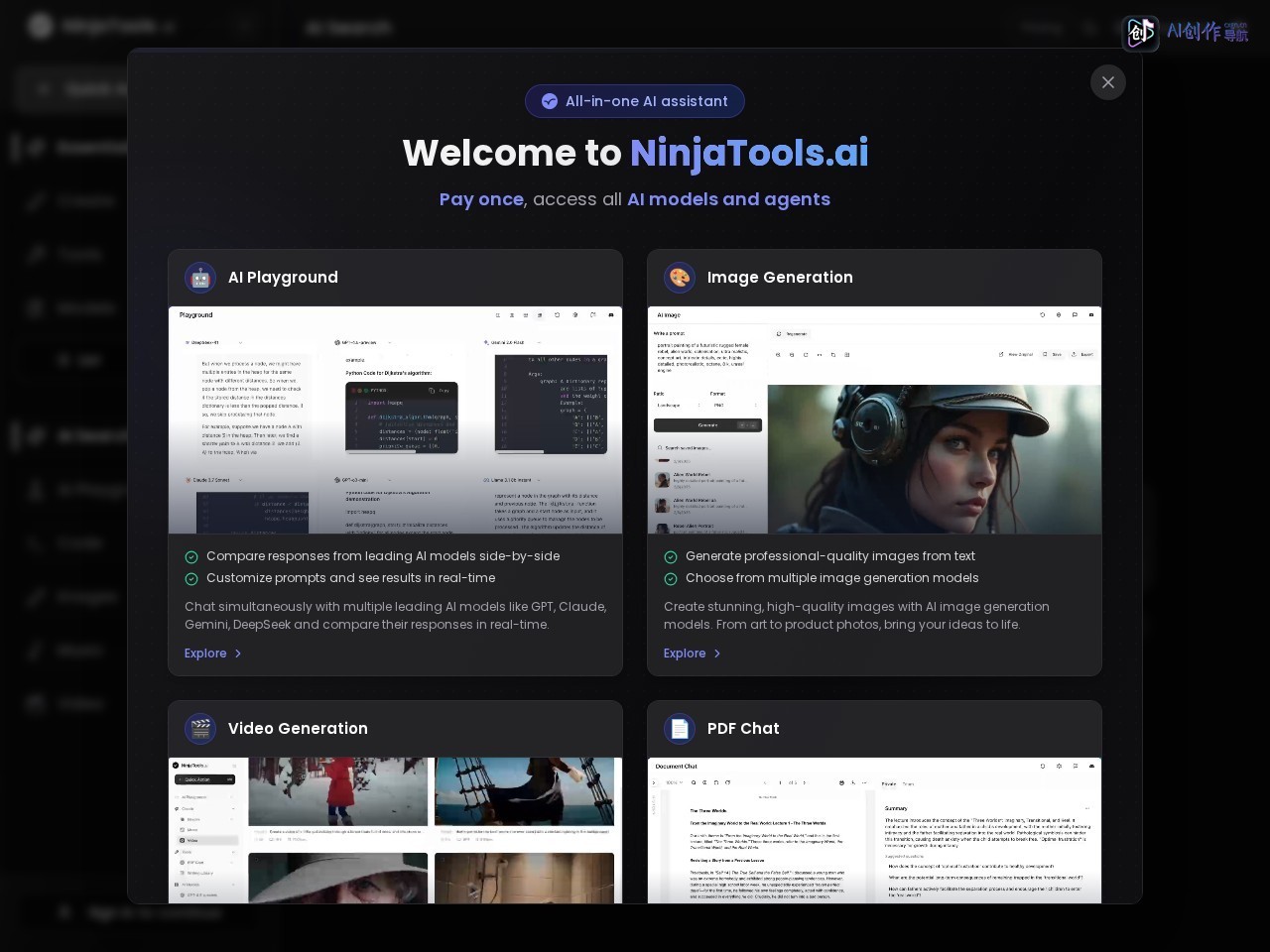Open the AI Playground preview screenshot

coord(395,420)
